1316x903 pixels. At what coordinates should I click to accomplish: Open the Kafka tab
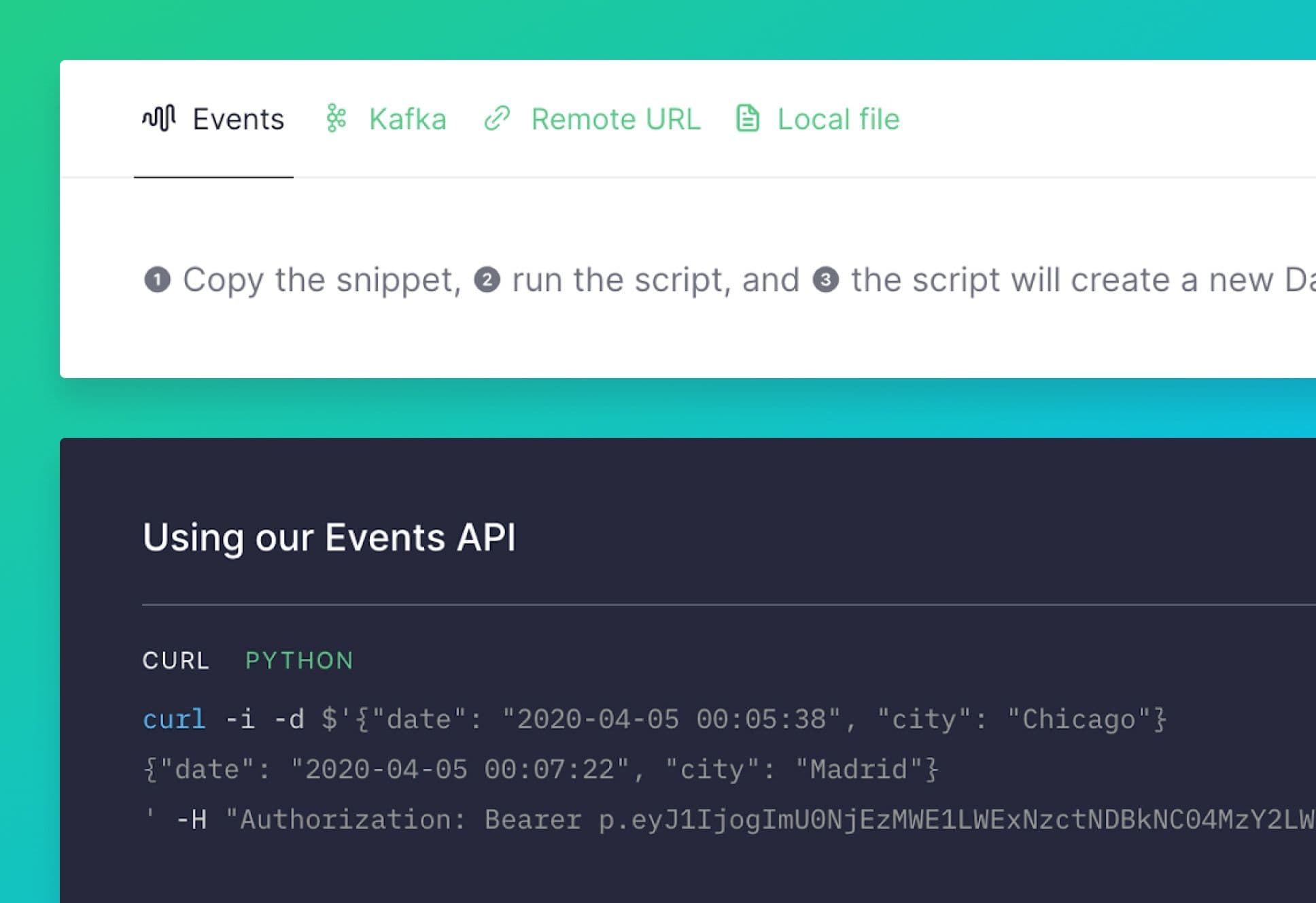click(x=407, y=119)
